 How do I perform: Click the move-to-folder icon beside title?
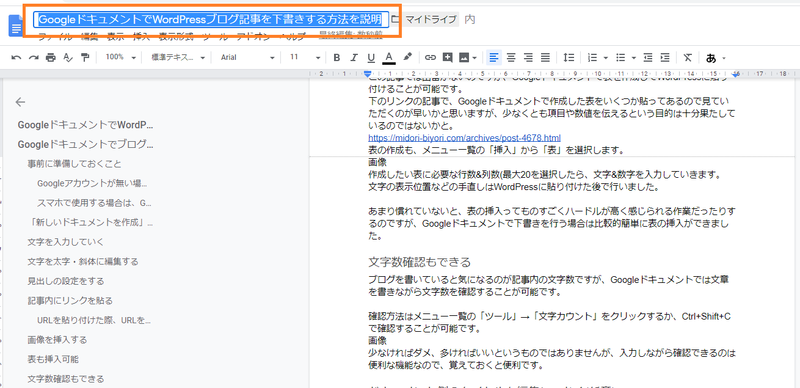pyautogui.click(x=395, y=19)
